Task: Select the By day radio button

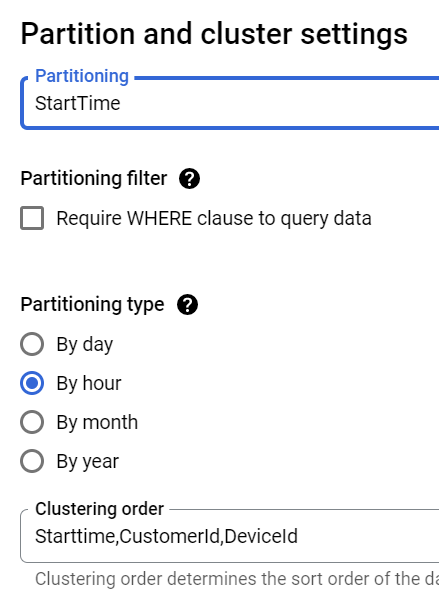Action: (32, 344)
